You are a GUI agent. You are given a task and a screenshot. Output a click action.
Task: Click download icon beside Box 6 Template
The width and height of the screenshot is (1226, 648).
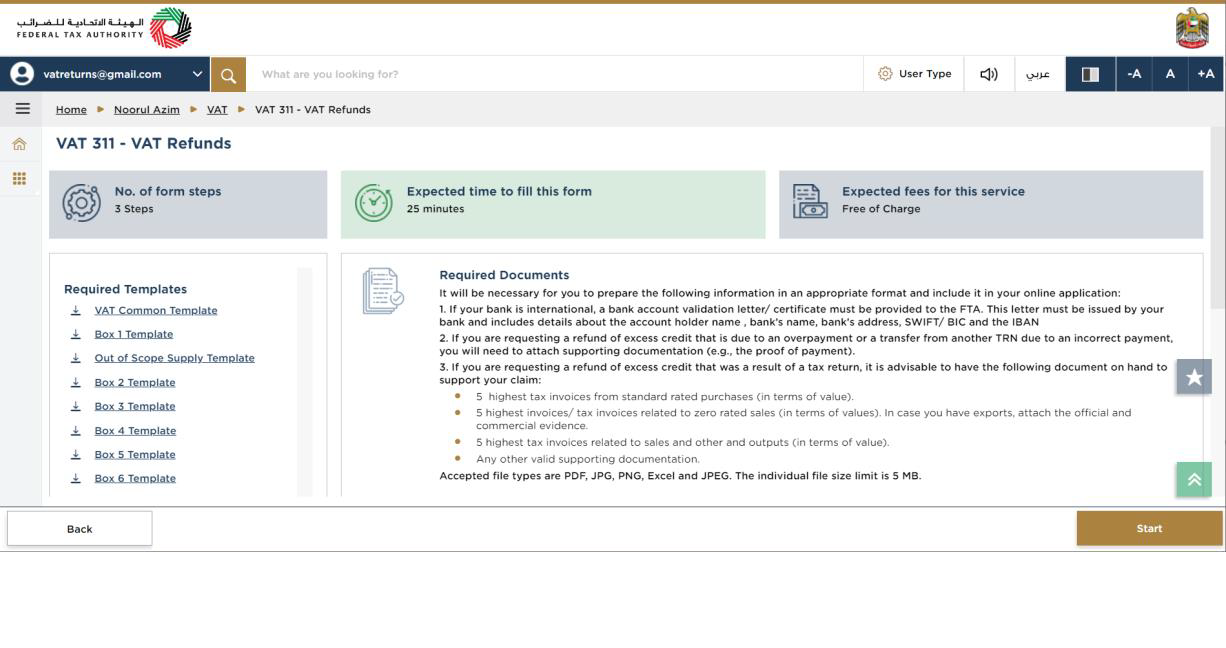tap(76, 478)
